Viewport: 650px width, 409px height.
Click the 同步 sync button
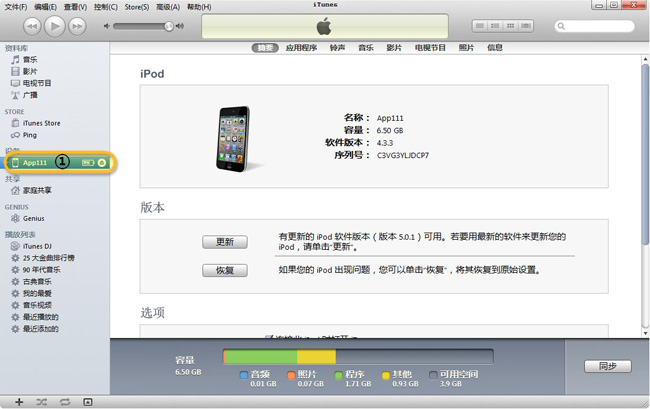tap(608, 366)
